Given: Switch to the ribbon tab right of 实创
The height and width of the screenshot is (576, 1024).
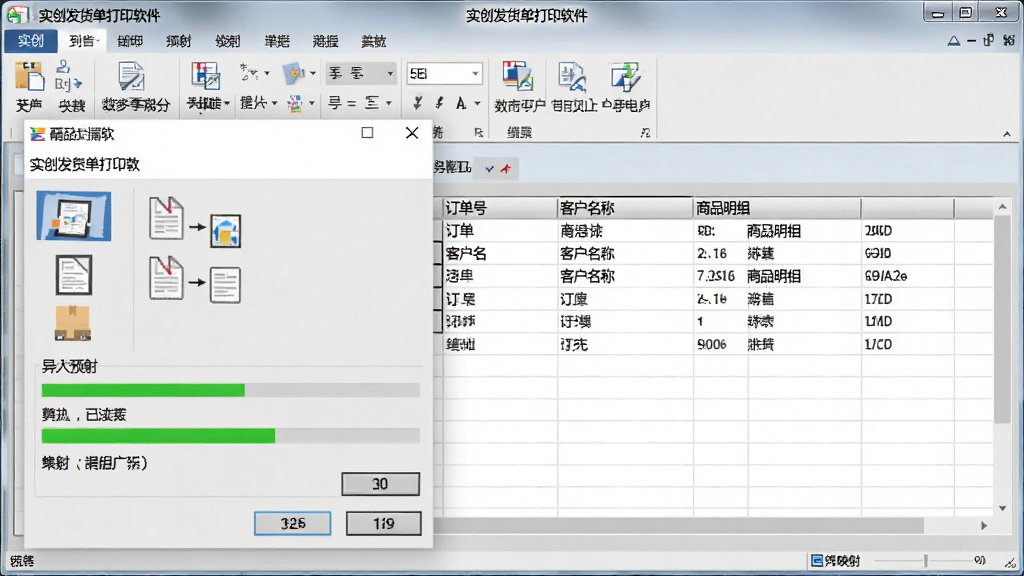Looking at the screenshot, I should (x=82, y=40).
